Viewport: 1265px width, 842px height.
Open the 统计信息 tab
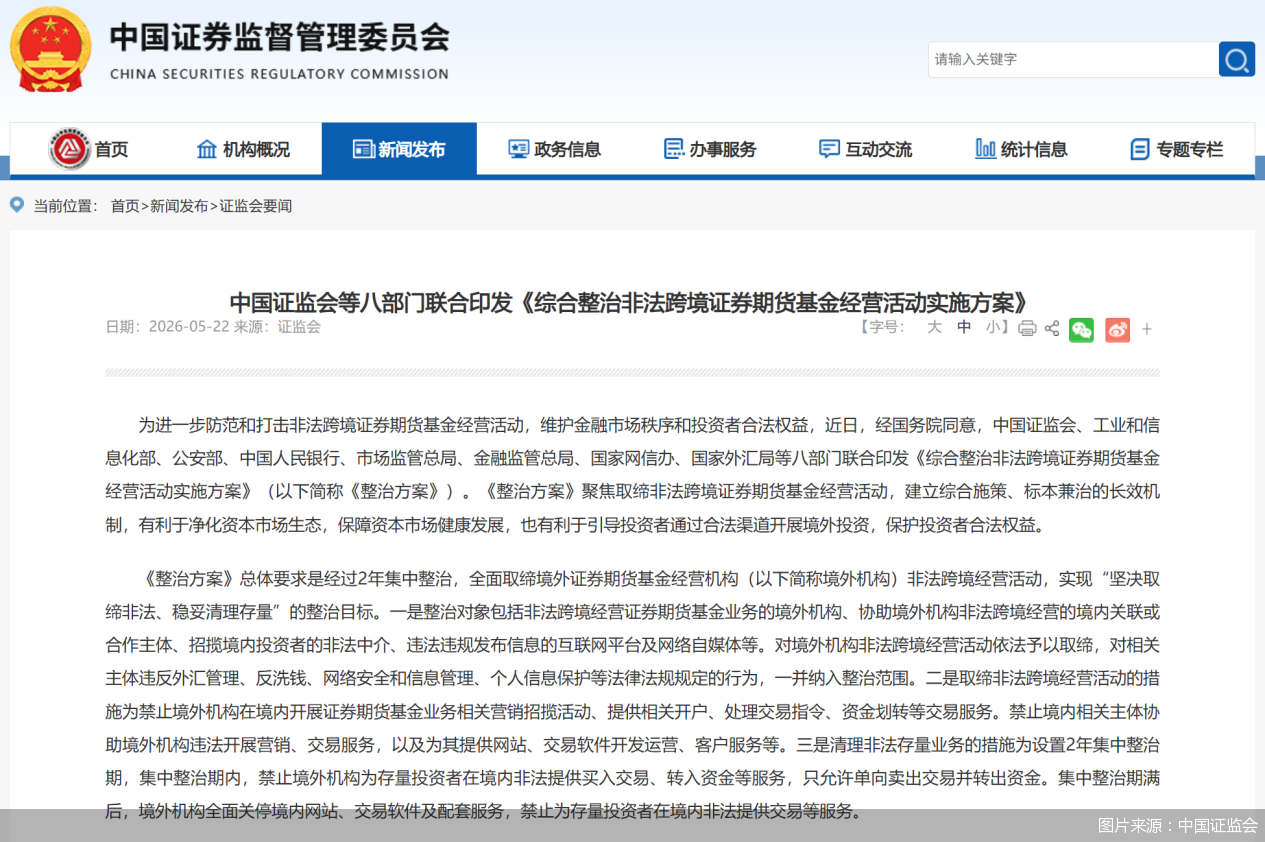(x=1021, y=149)
